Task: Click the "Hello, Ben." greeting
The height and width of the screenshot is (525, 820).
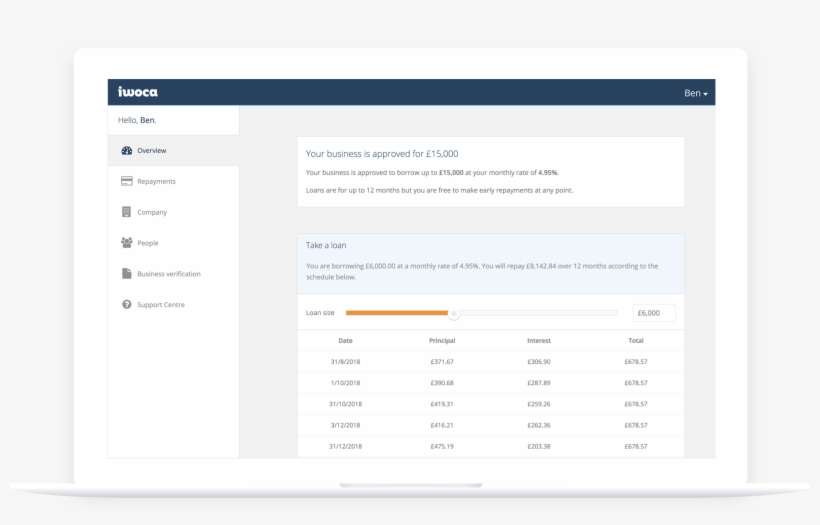Action: pos(137,120)
